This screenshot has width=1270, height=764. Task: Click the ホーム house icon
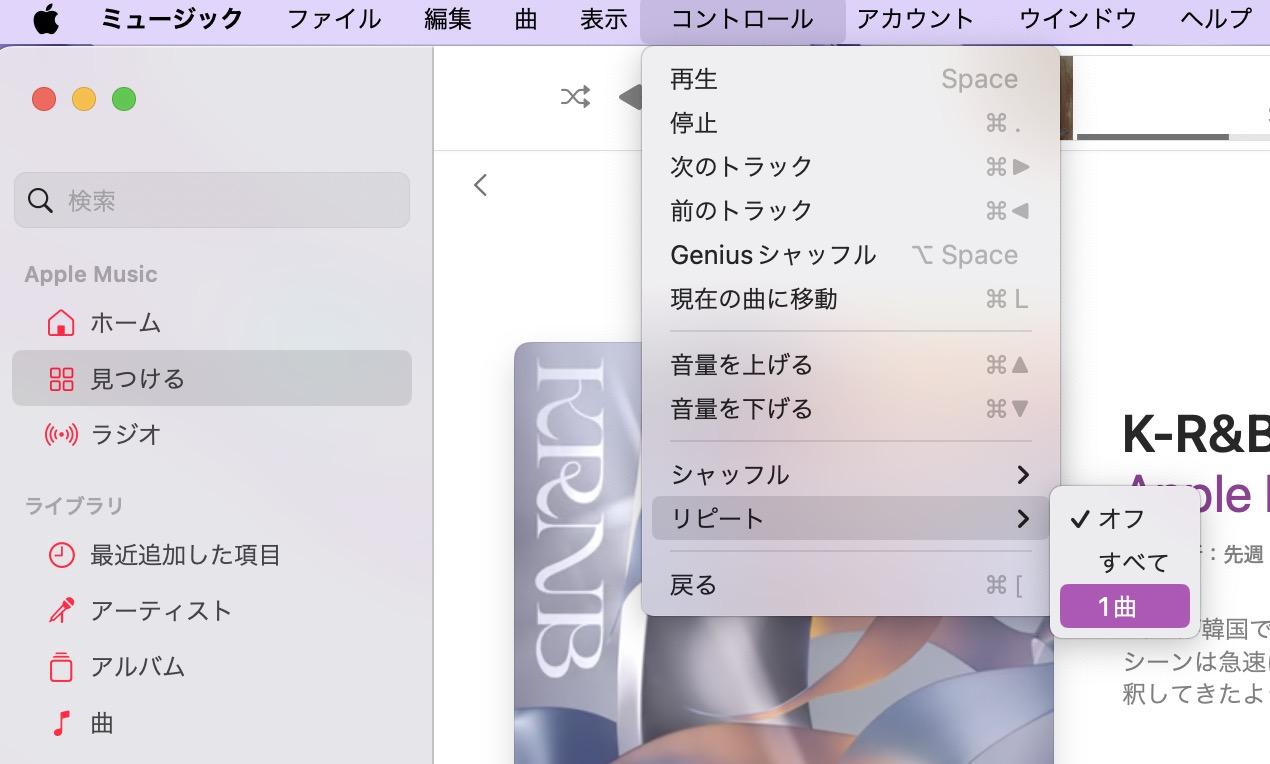(x=61, y=323)
